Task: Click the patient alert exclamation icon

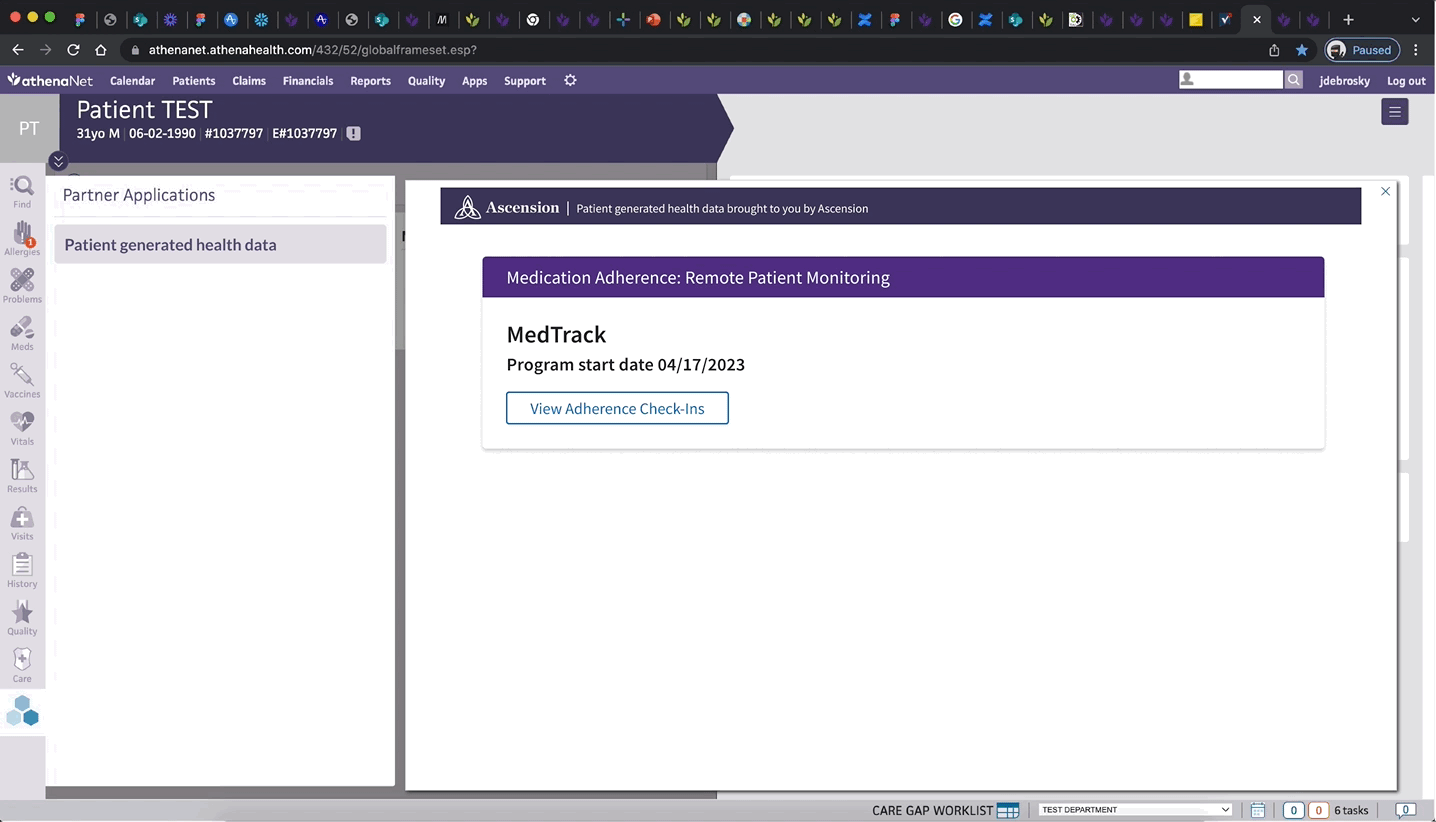Action: click(x=353, y=133)
